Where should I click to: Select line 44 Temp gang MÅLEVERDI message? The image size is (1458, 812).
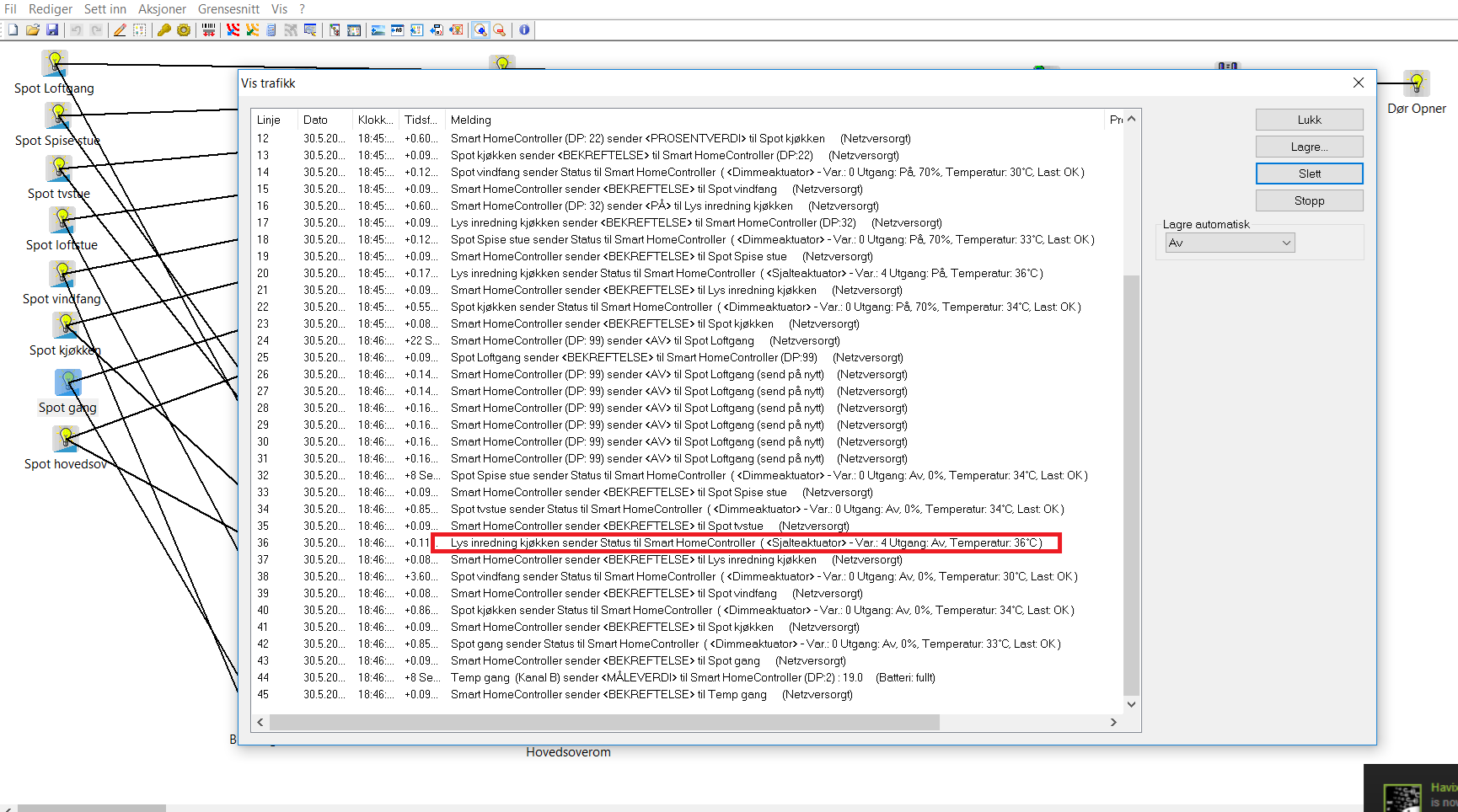click(x=687, y=677)
